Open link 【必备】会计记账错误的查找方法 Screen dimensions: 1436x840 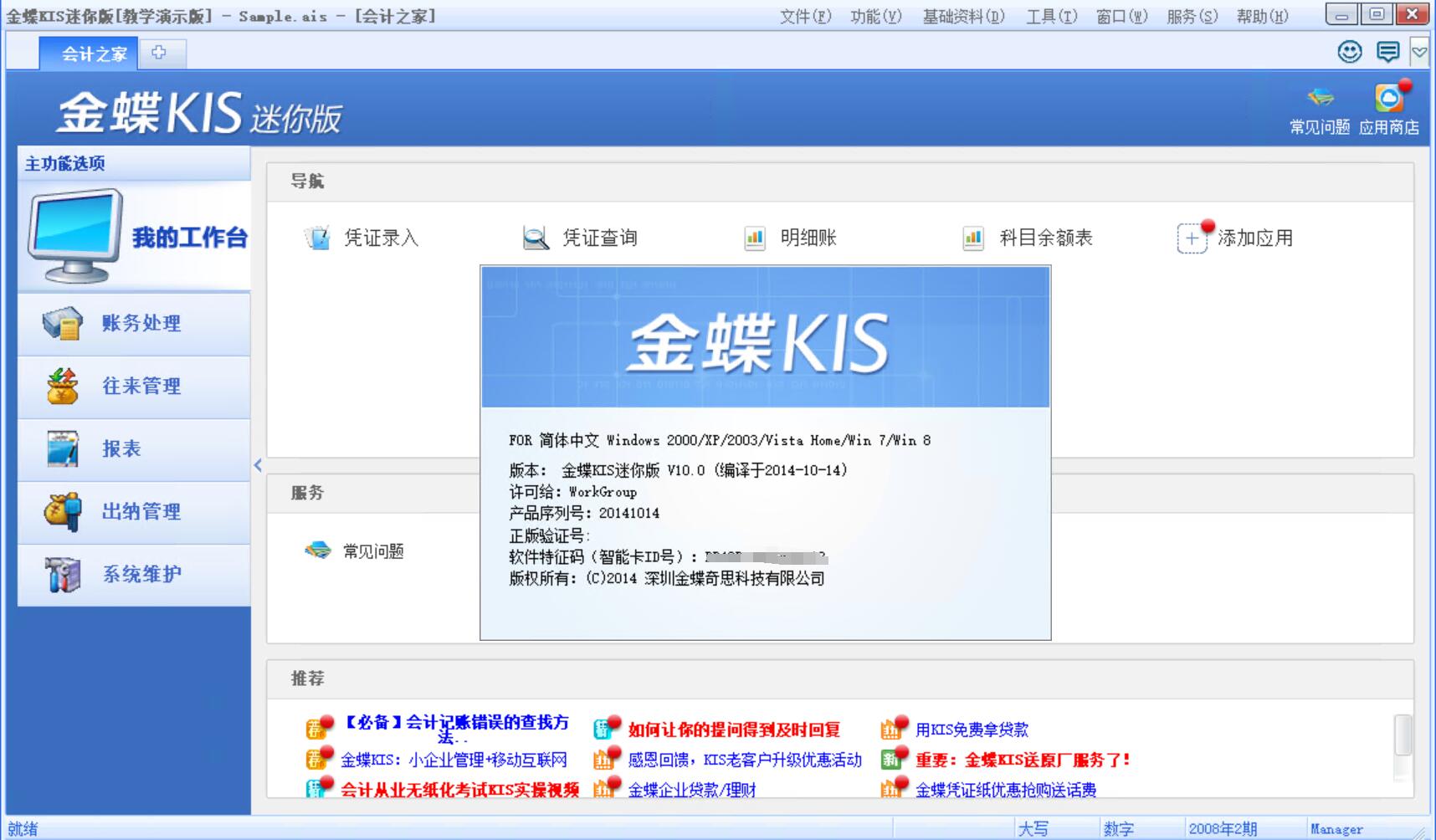click(457, 728)
